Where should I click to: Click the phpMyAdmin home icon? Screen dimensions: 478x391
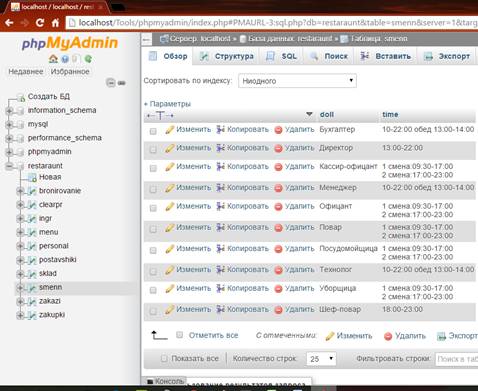(x=53, y=59)
